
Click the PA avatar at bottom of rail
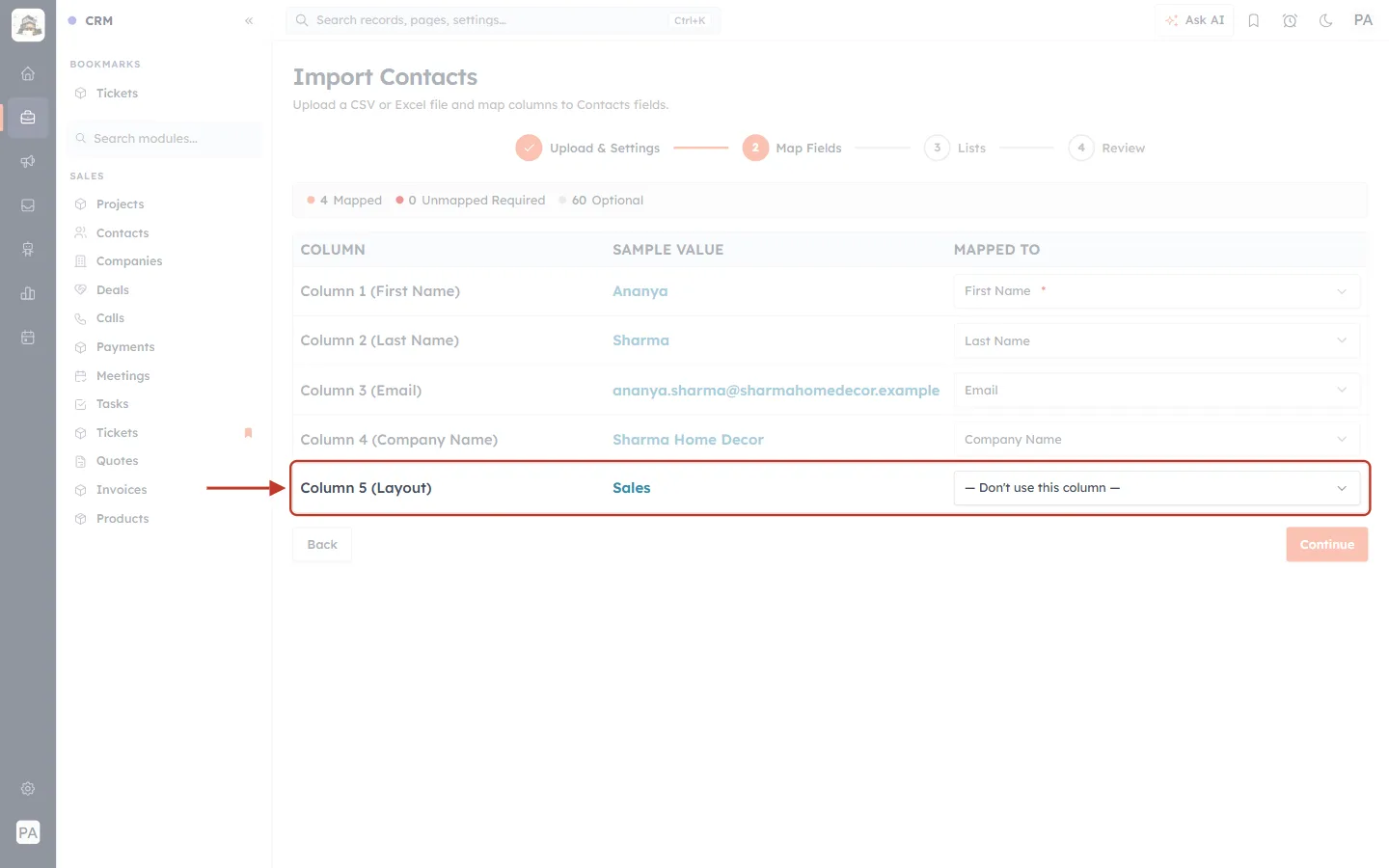point(28,832)
